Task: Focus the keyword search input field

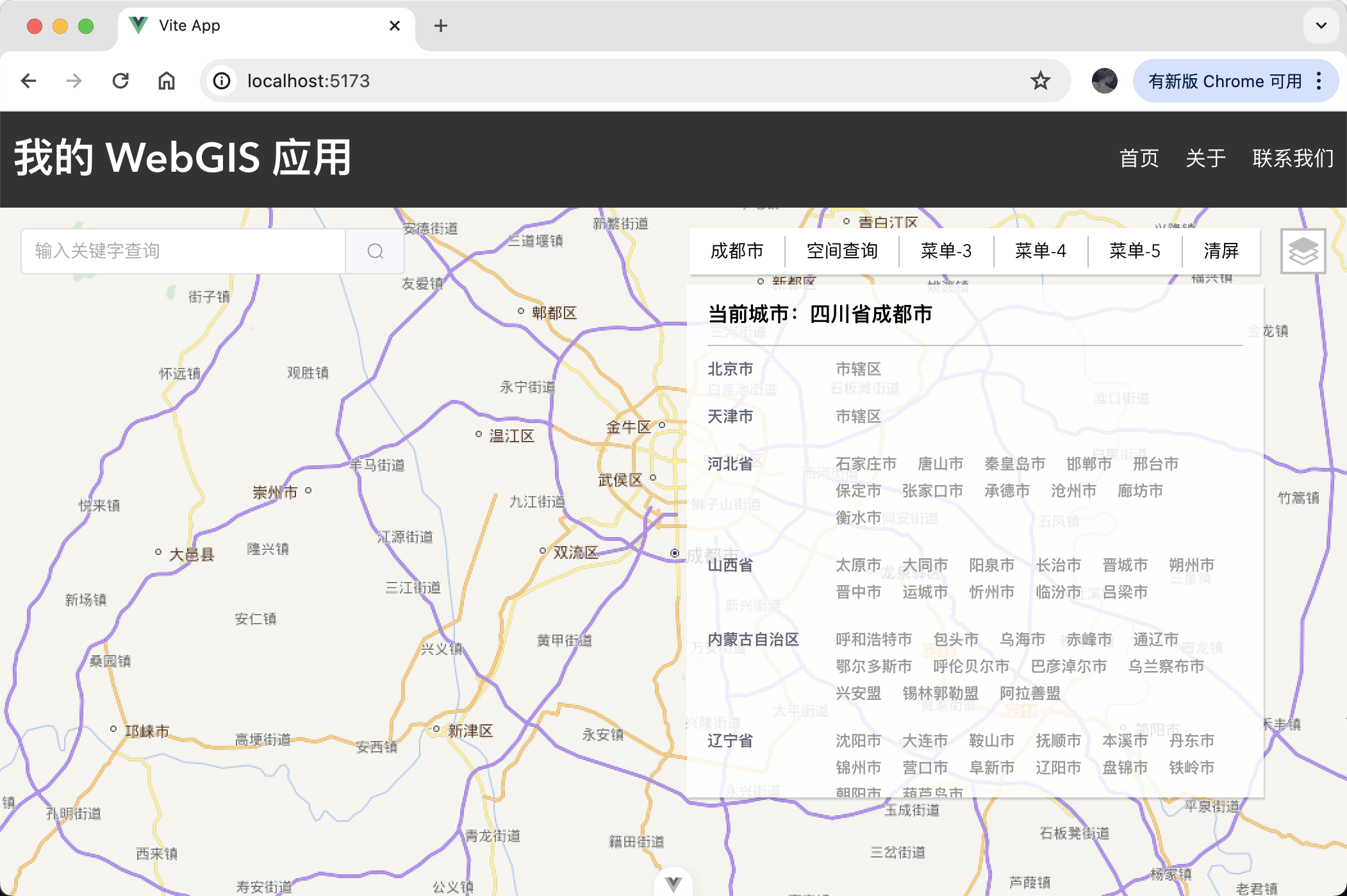Action: 183,251
